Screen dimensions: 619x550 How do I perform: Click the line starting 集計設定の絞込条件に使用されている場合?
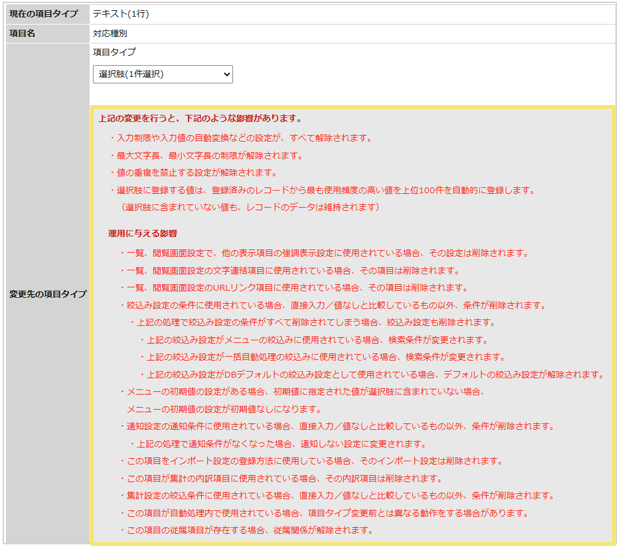click(337, 496)
